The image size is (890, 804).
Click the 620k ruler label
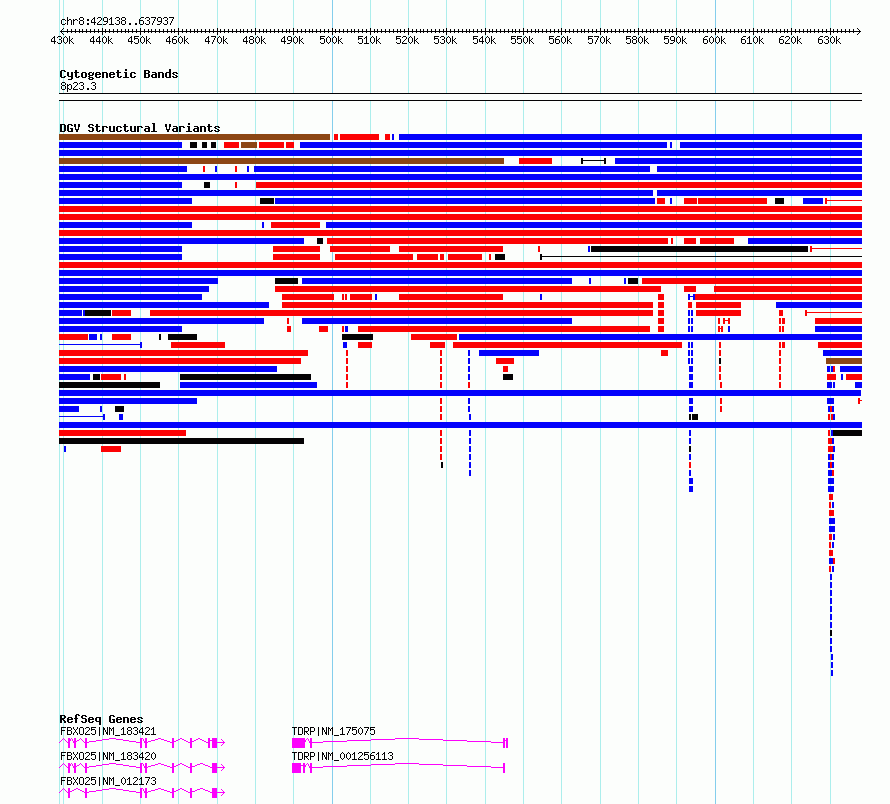tap(790, 40)
